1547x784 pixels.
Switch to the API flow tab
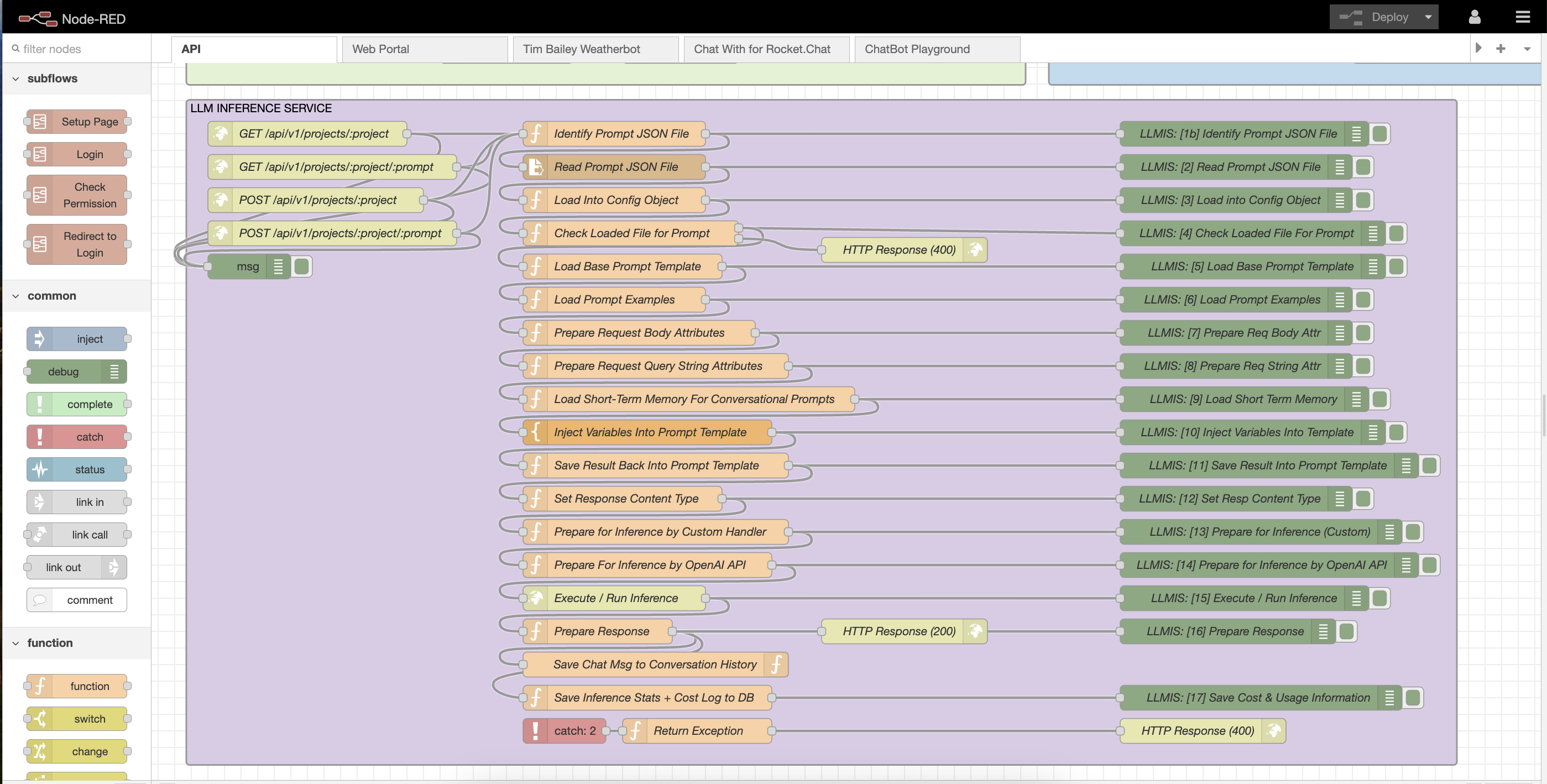[254, 49]
